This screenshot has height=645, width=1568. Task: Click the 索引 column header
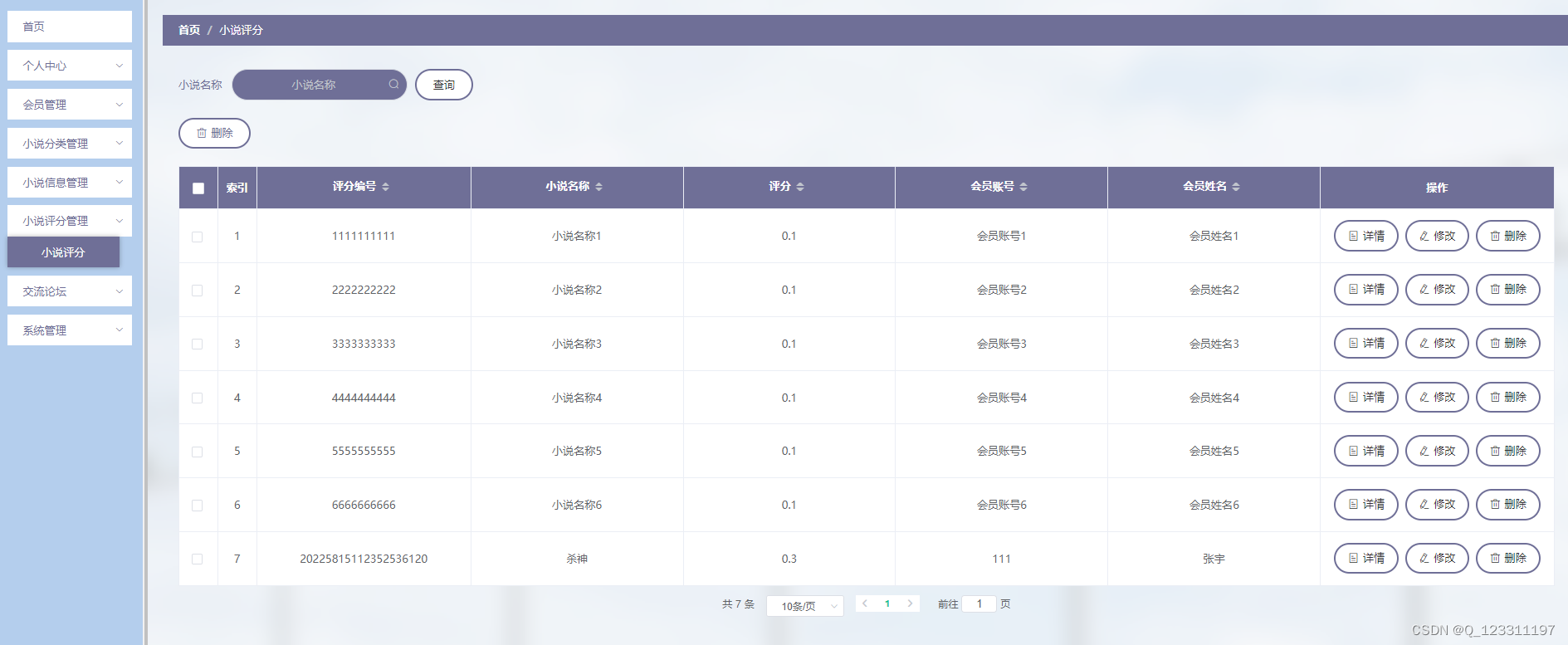(237, 188)
